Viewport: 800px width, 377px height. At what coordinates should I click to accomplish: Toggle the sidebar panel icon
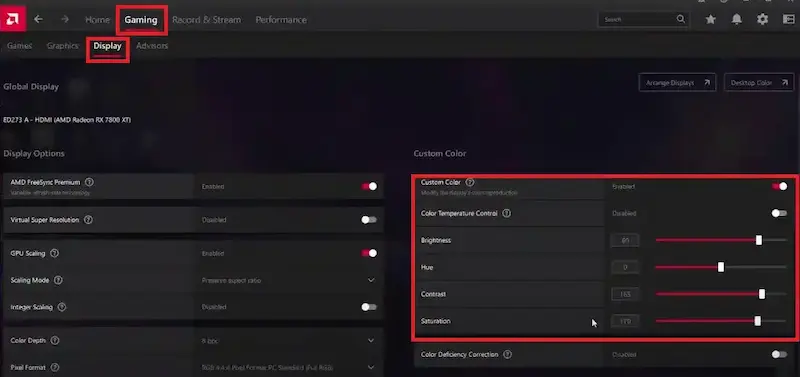click(788, 19)
